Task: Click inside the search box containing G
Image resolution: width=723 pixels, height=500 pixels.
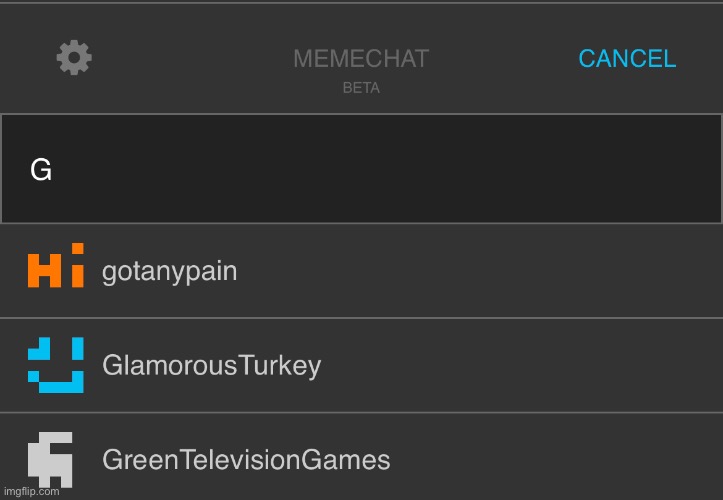Action: coord(362,169)
